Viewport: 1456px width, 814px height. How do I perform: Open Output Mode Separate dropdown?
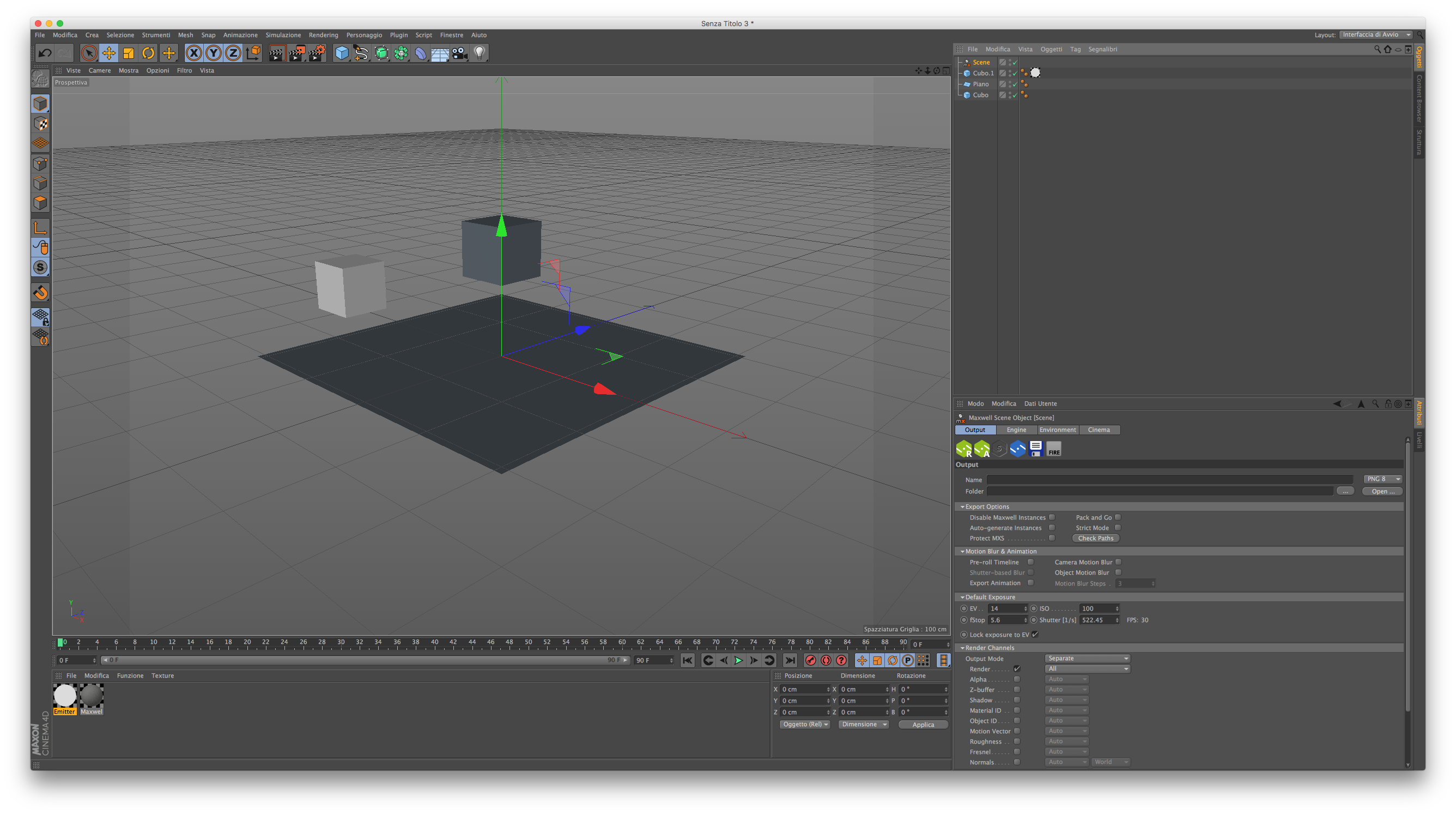(x=1087, y=659)
